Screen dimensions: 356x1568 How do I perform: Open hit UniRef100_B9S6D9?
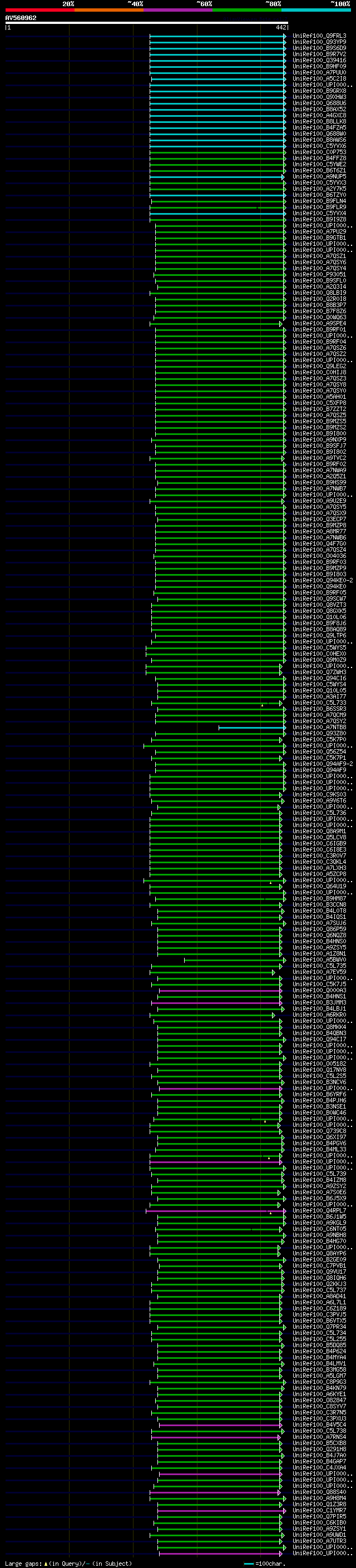319,48
